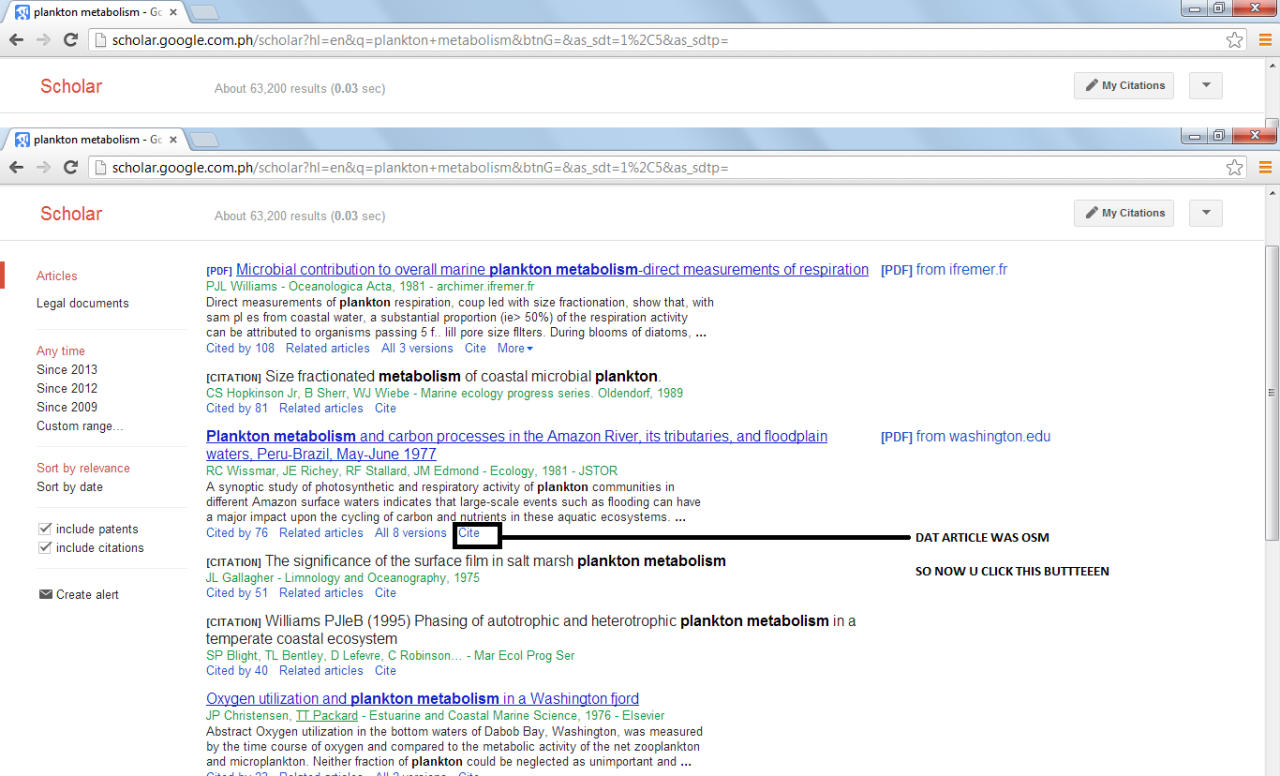Image resolution: width=1280 pixels, height=776 pixels.
Task: Open PDF from ifremer.fr
Action: (x=944, y=269)
